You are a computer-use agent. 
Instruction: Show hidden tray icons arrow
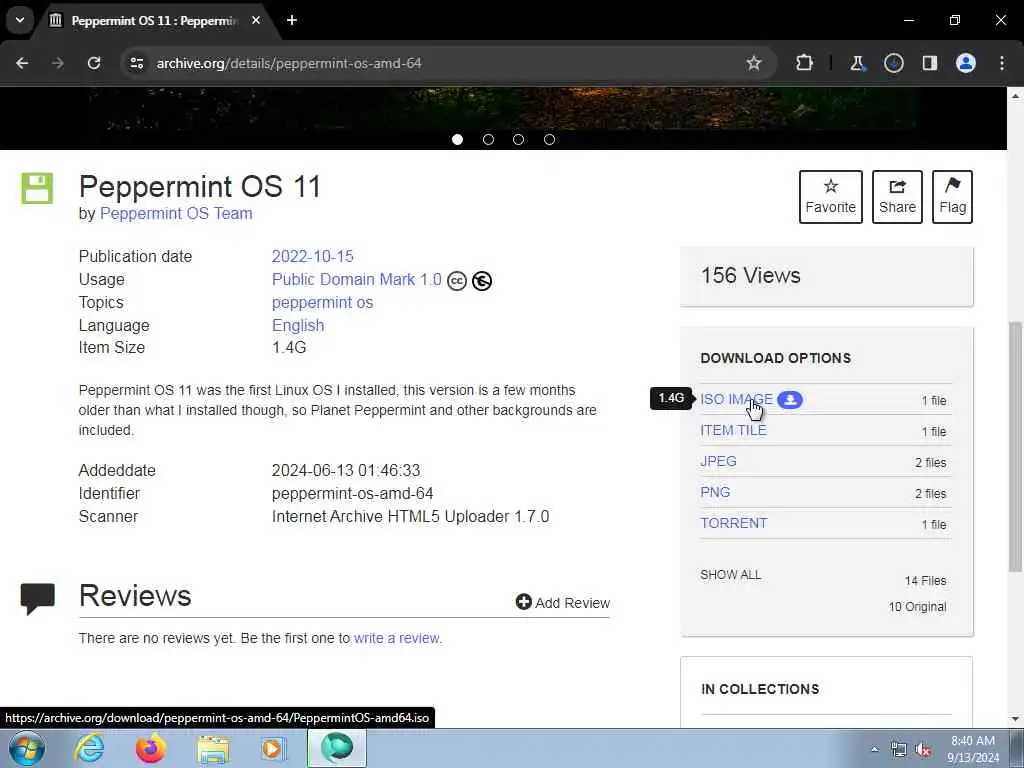coord(874,749)
